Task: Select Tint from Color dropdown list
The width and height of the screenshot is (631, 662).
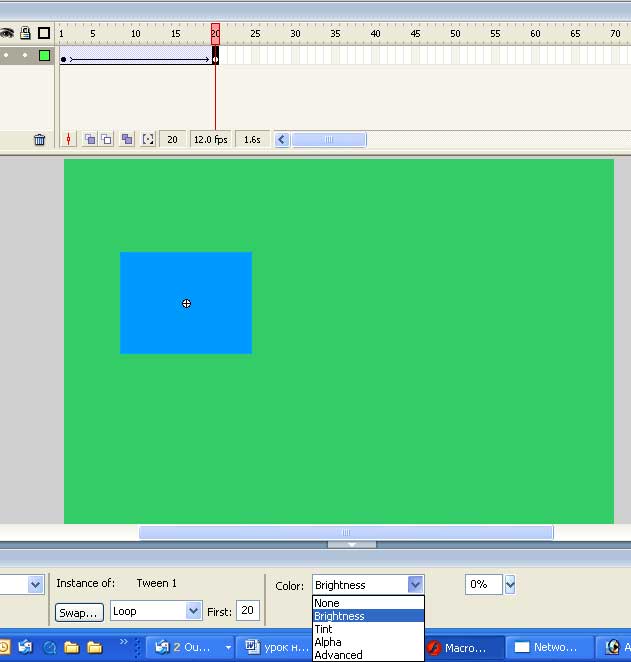Action: tap(323, 629)
